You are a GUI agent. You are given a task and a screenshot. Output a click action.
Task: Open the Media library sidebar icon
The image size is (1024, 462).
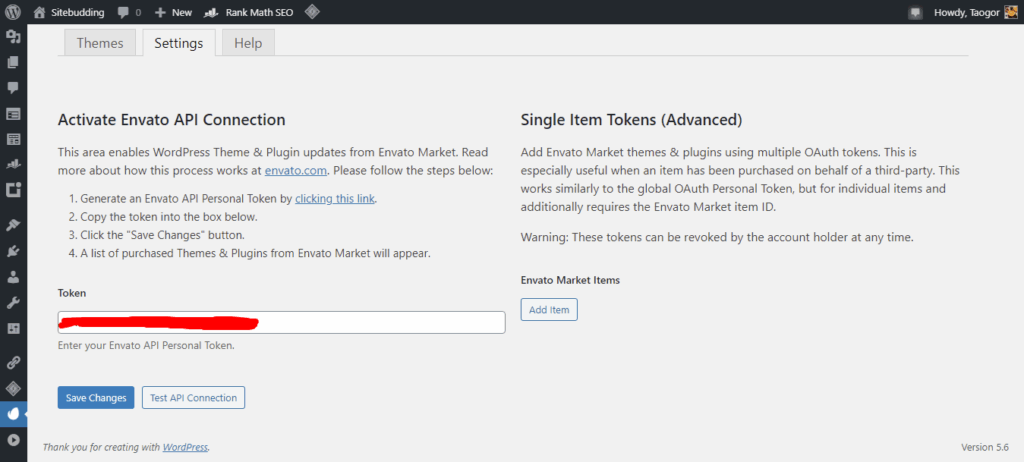click(13, 37)
